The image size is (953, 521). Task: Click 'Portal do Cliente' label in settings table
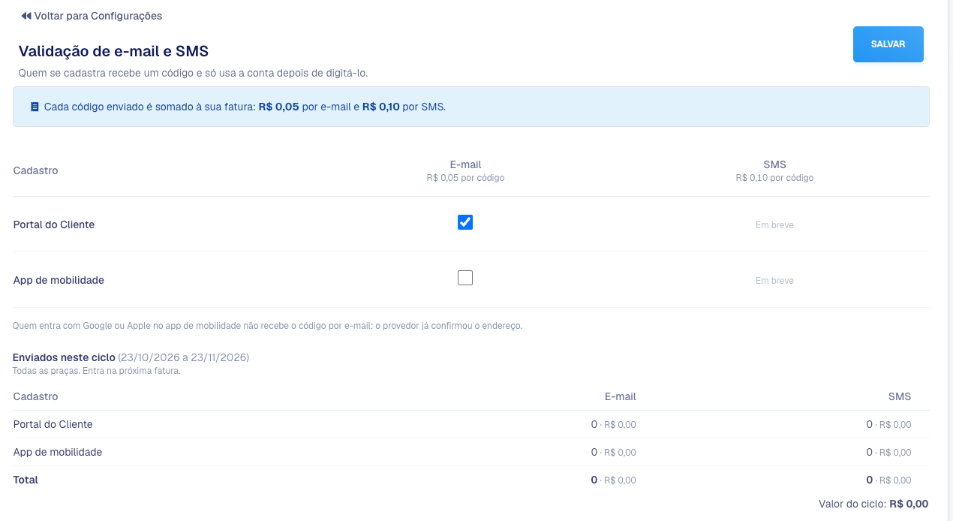coord(53,224)
